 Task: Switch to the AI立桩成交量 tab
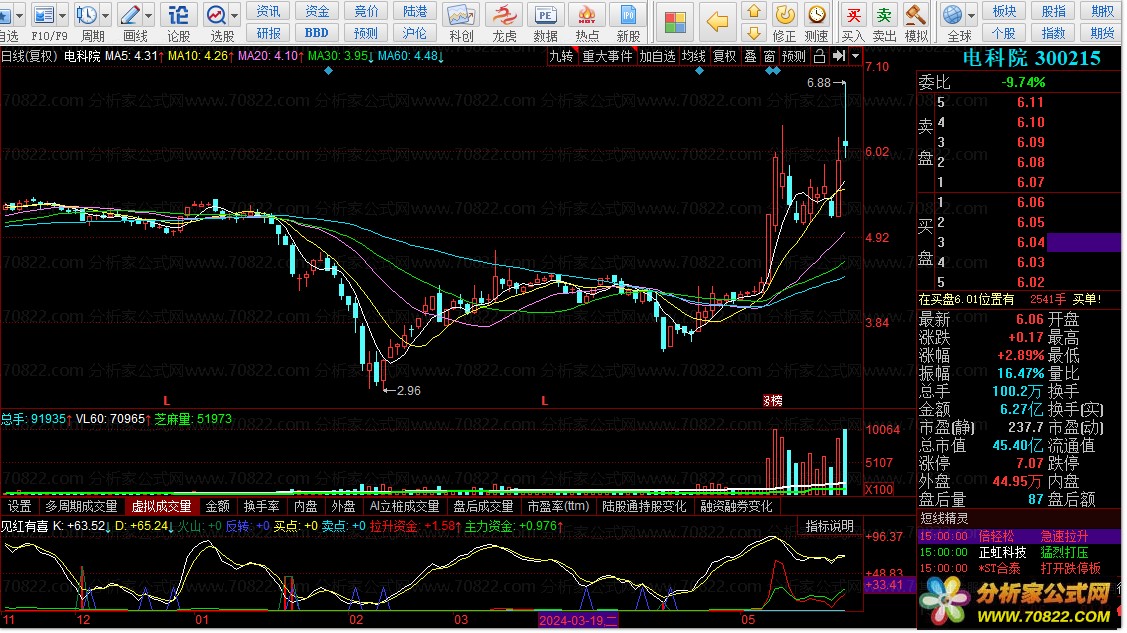click(405, 507)
